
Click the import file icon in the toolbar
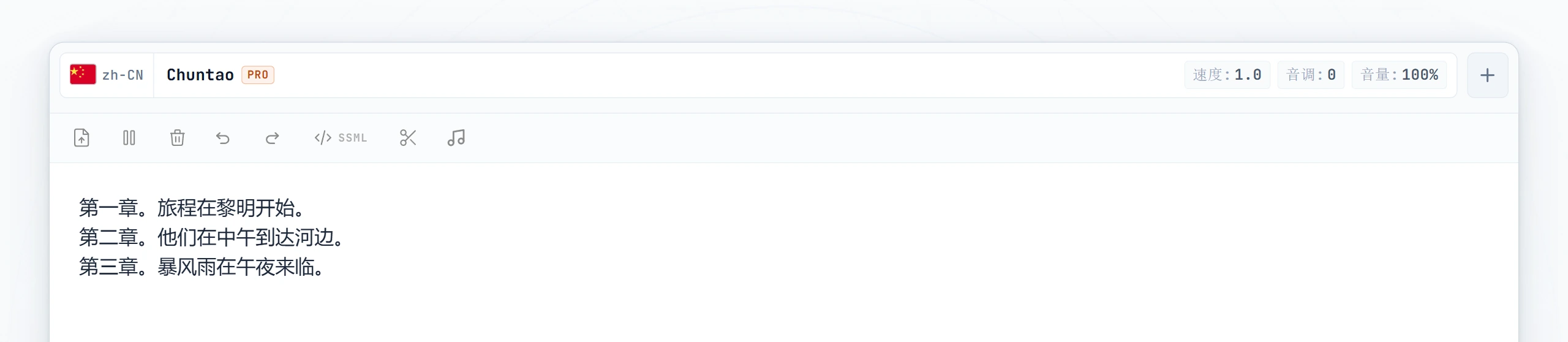tap(81, 138)
